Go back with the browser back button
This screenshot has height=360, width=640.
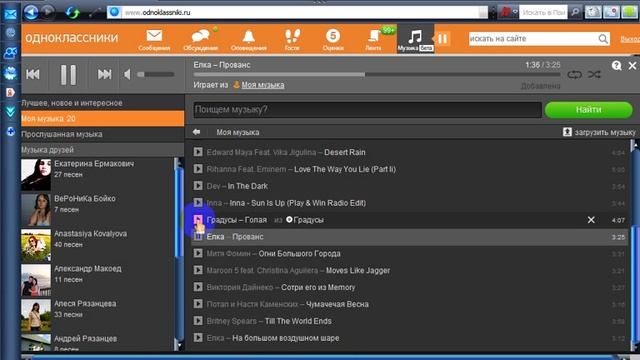(x=31, y=12)
